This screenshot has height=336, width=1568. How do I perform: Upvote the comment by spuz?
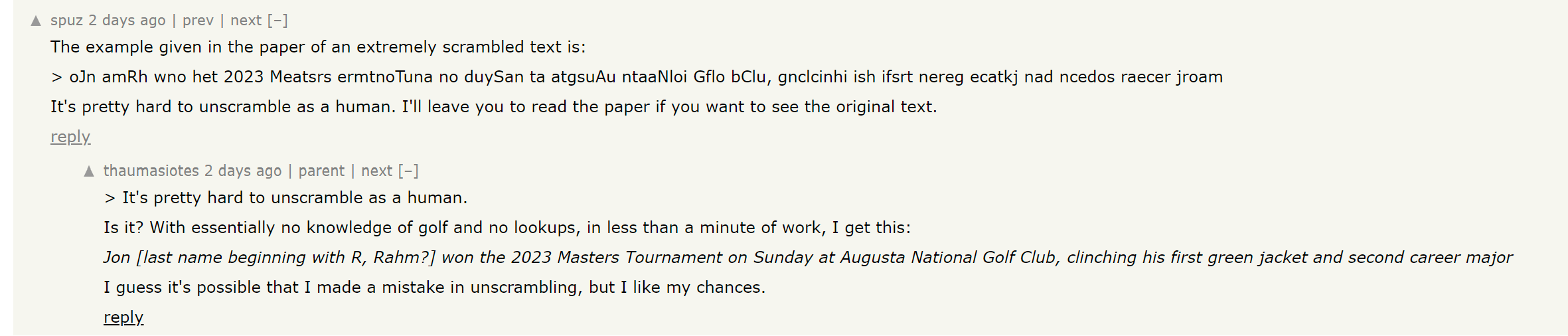click(x=36, y=21)
